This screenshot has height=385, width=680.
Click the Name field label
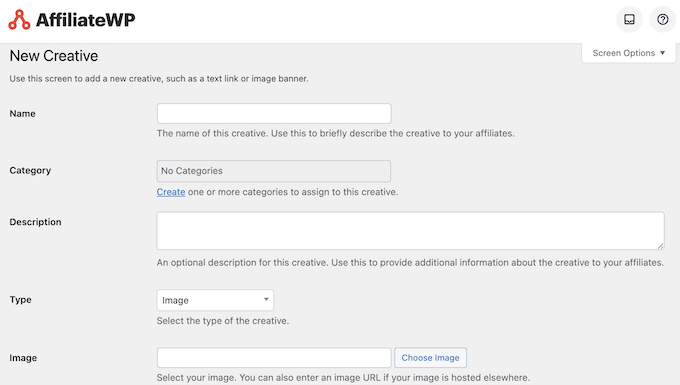[23, 114]
